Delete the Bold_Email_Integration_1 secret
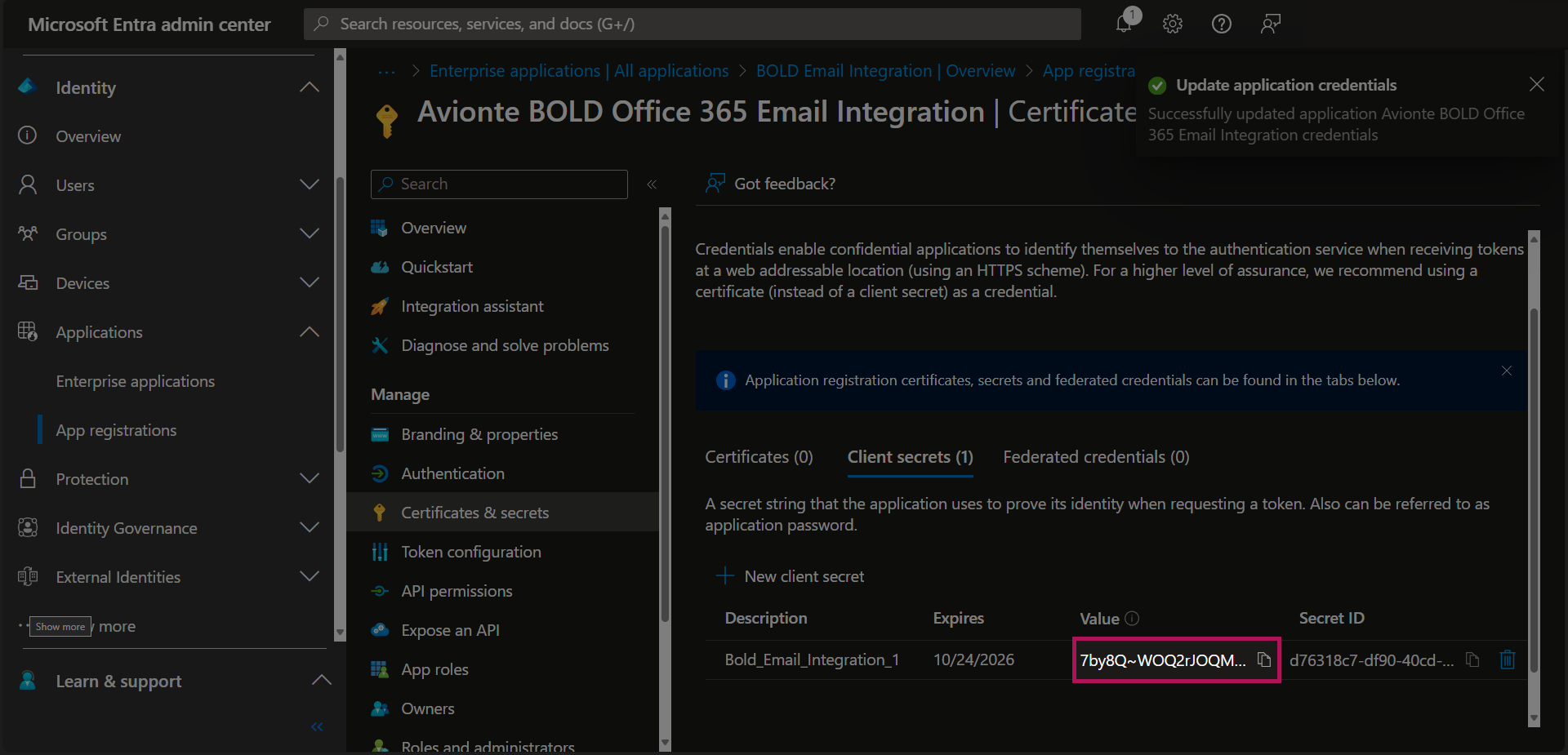Image resolution: width=1568 pixels, height=755 pixels. coord(1508,660)
